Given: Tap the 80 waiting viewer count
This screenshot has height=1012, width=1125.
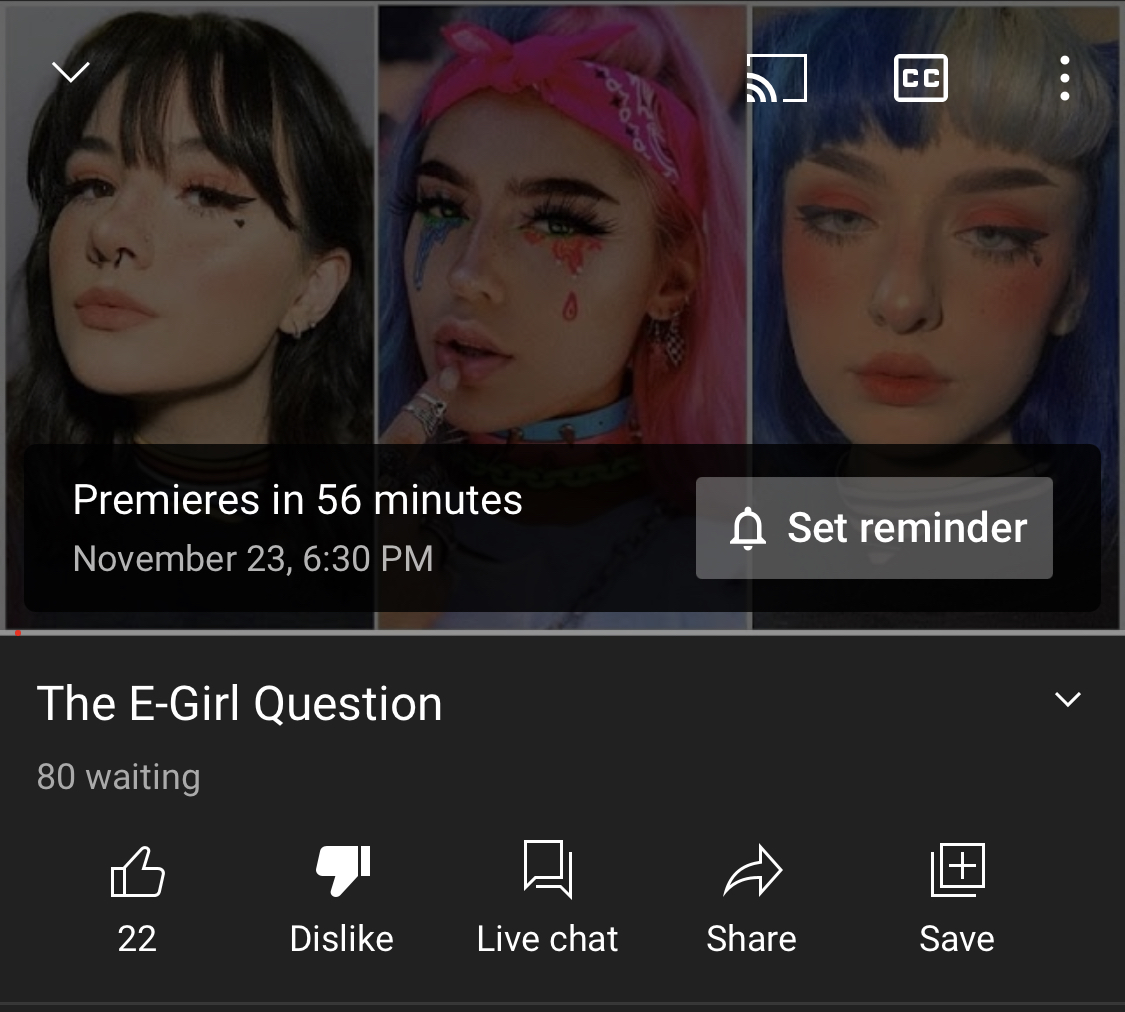Looking at the screenshot, I should point(118,777).
